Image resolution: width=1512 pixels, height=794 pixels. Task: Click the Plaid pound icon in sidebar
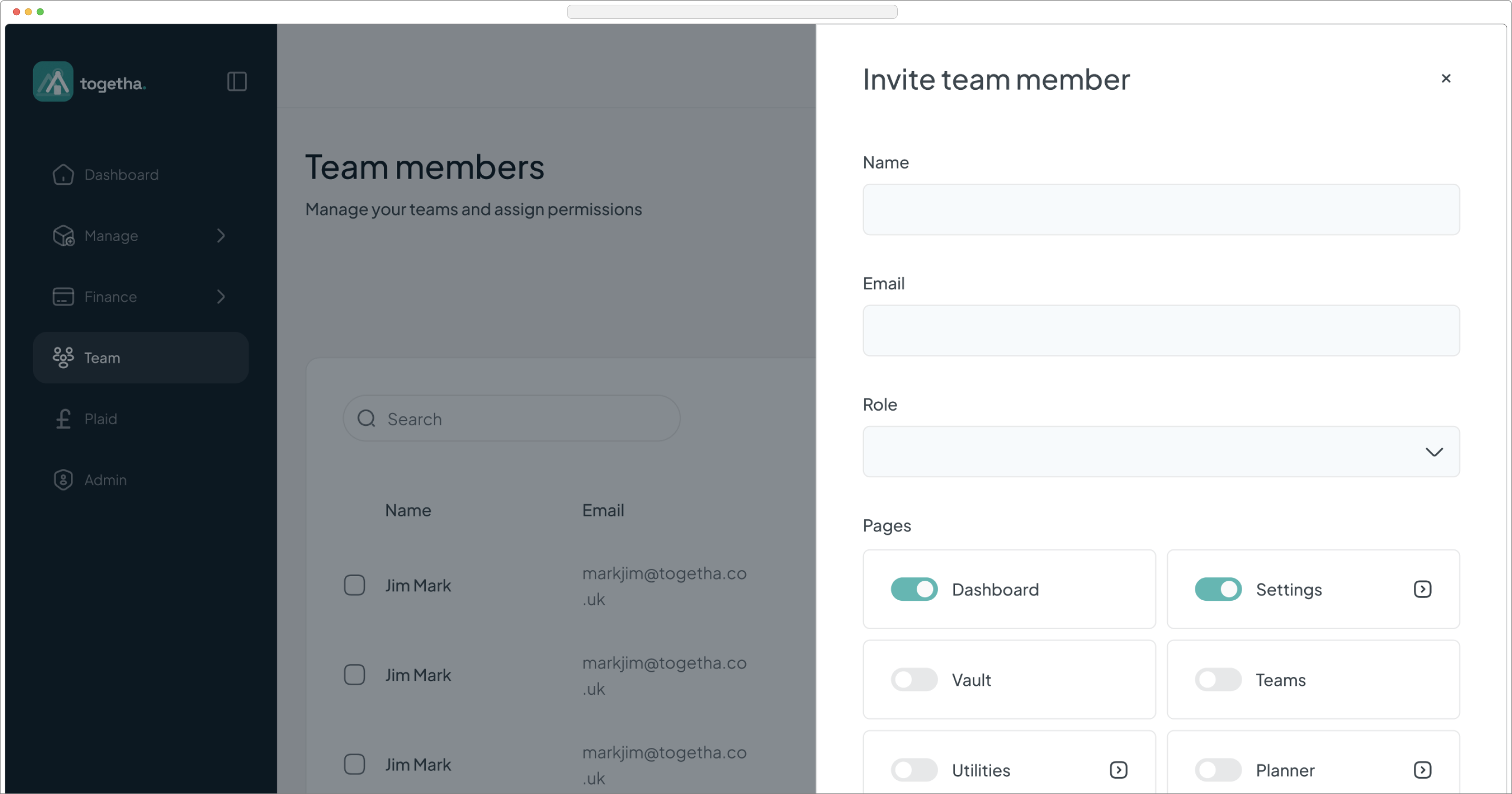pos(64,419)
